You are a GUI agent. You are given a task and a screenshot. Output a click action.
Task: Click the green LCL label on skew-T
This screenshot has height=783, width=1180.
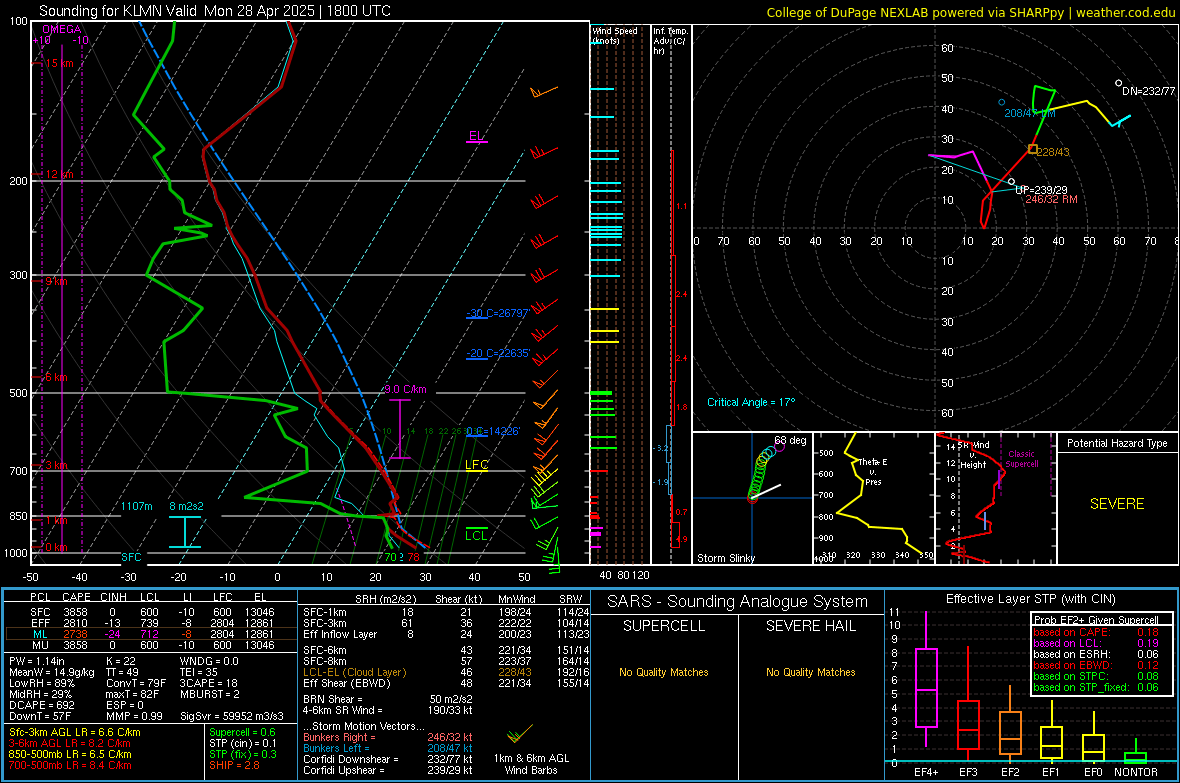click(x=476, y=535)
